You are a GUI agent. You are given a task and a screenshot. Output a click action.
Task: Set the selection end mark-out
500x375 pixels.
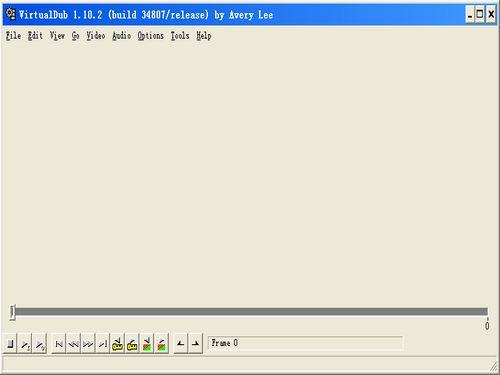pos(195,343)
